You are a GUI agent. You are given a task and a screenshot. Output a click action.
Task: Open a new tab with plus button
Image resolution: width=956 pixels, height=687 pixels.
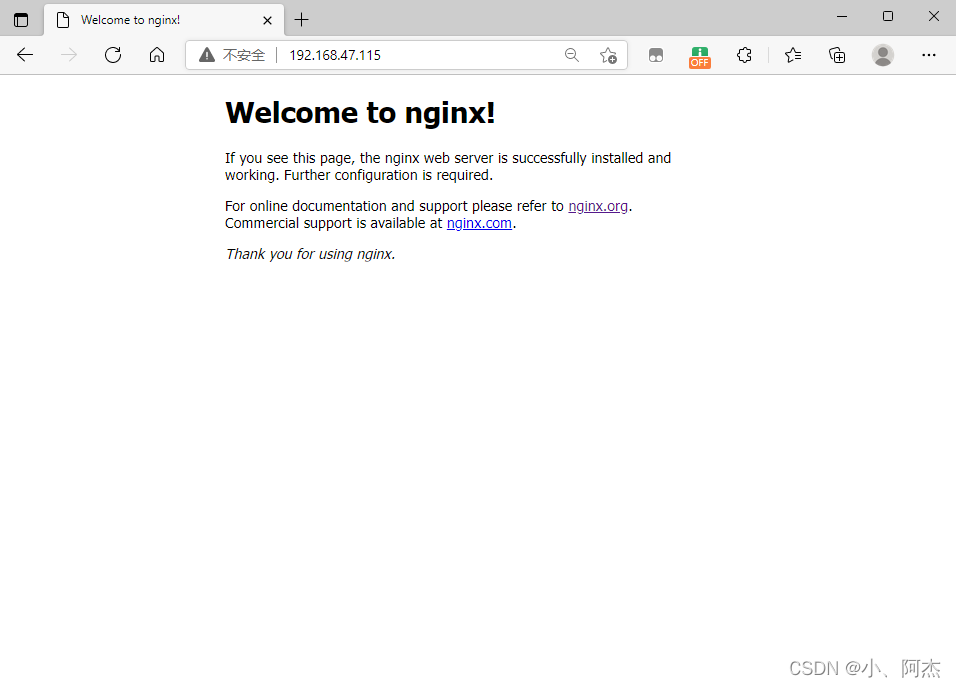tap(301, 20)
